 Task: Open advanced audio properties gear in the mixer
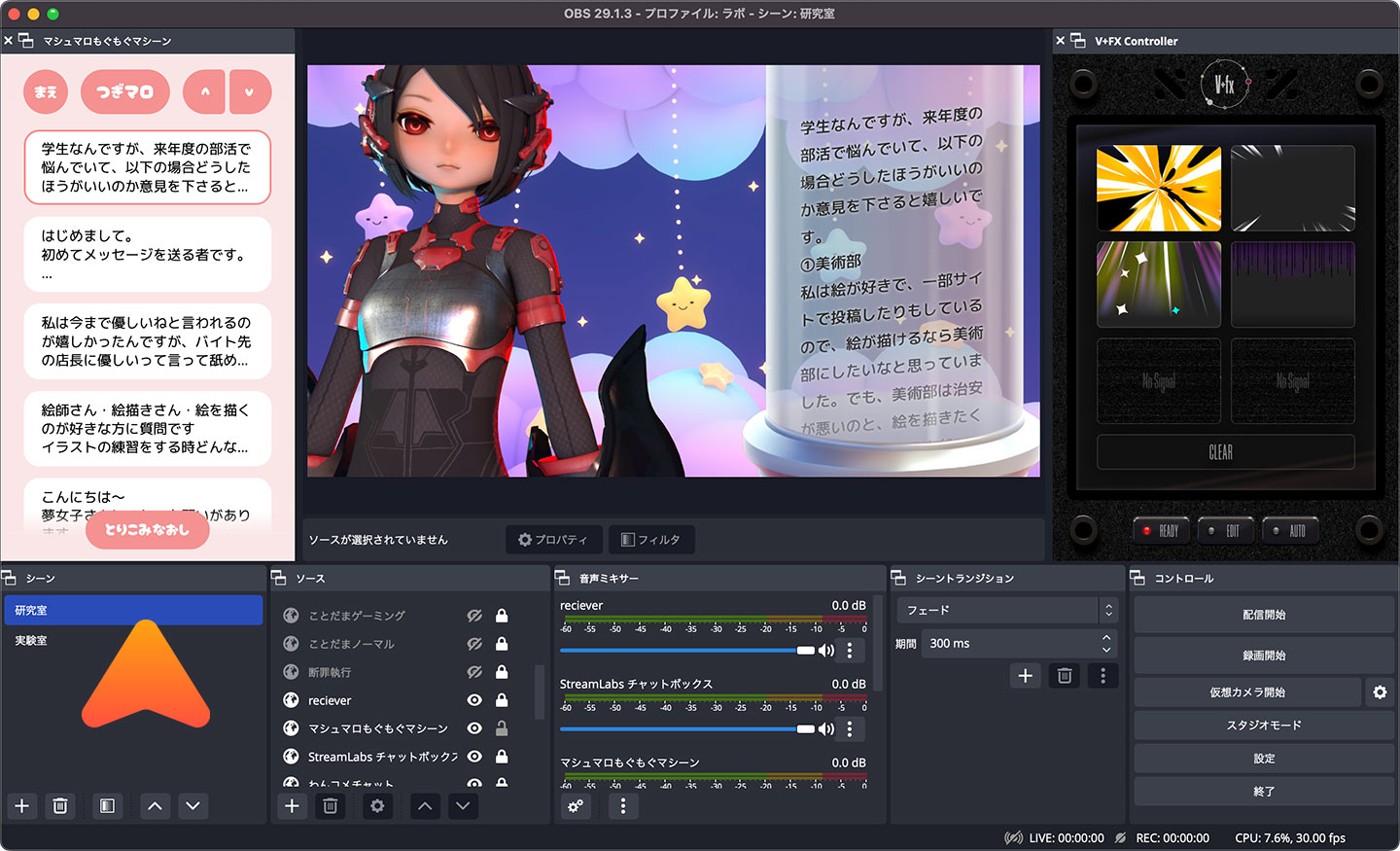(x=576, y=806)
